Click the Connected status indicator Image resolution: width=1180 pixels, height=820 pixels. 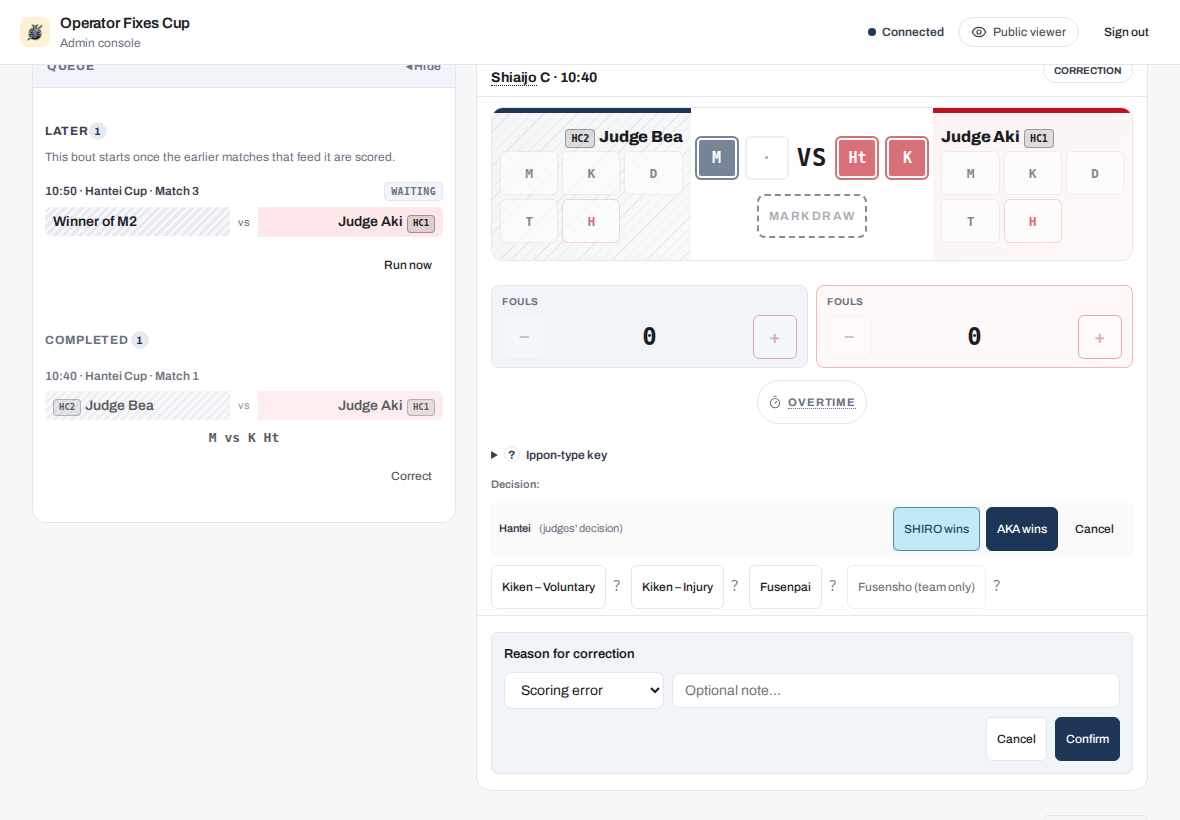(x=905, y=32)
